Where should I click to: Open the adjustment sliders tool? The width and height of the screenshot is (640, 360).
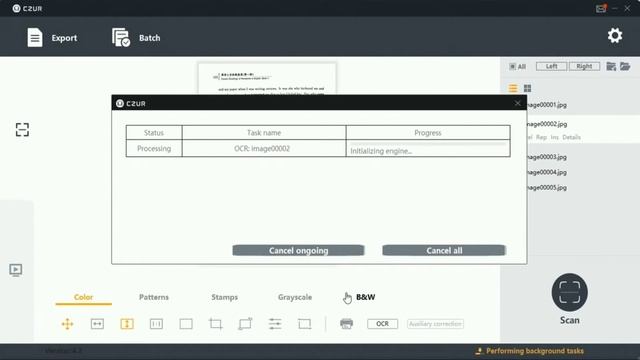(x=275, y=324)
